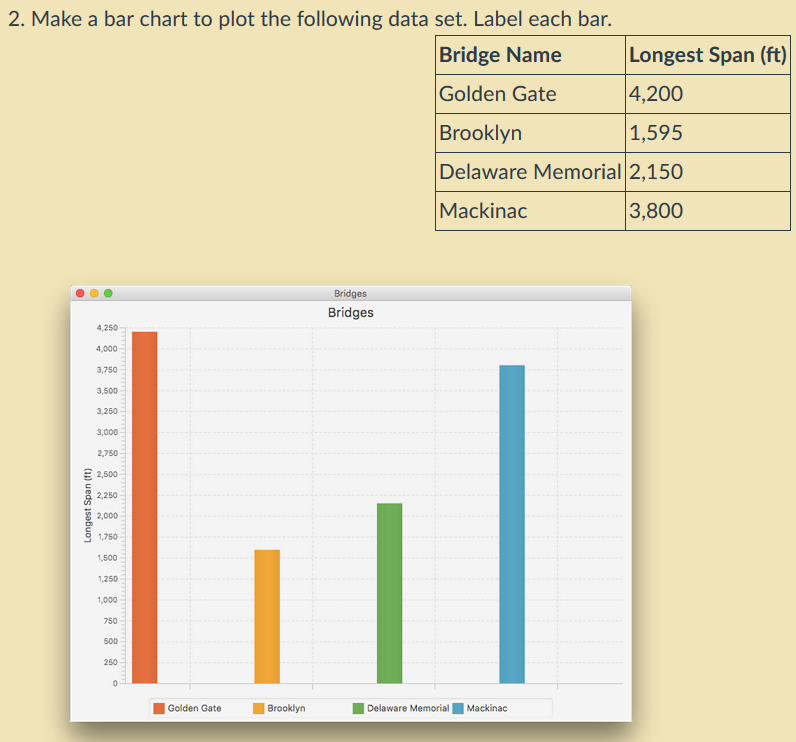Click the 250 y-axis tick label
Viewport: 796px width, 742px height.
tap(110, 662)
